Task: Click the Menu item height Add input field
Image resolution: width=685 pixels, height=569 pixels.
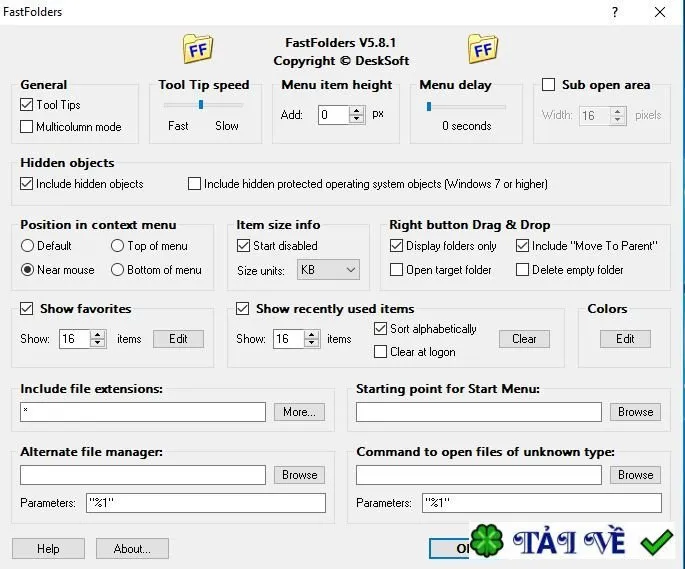Action: point(334,115)
